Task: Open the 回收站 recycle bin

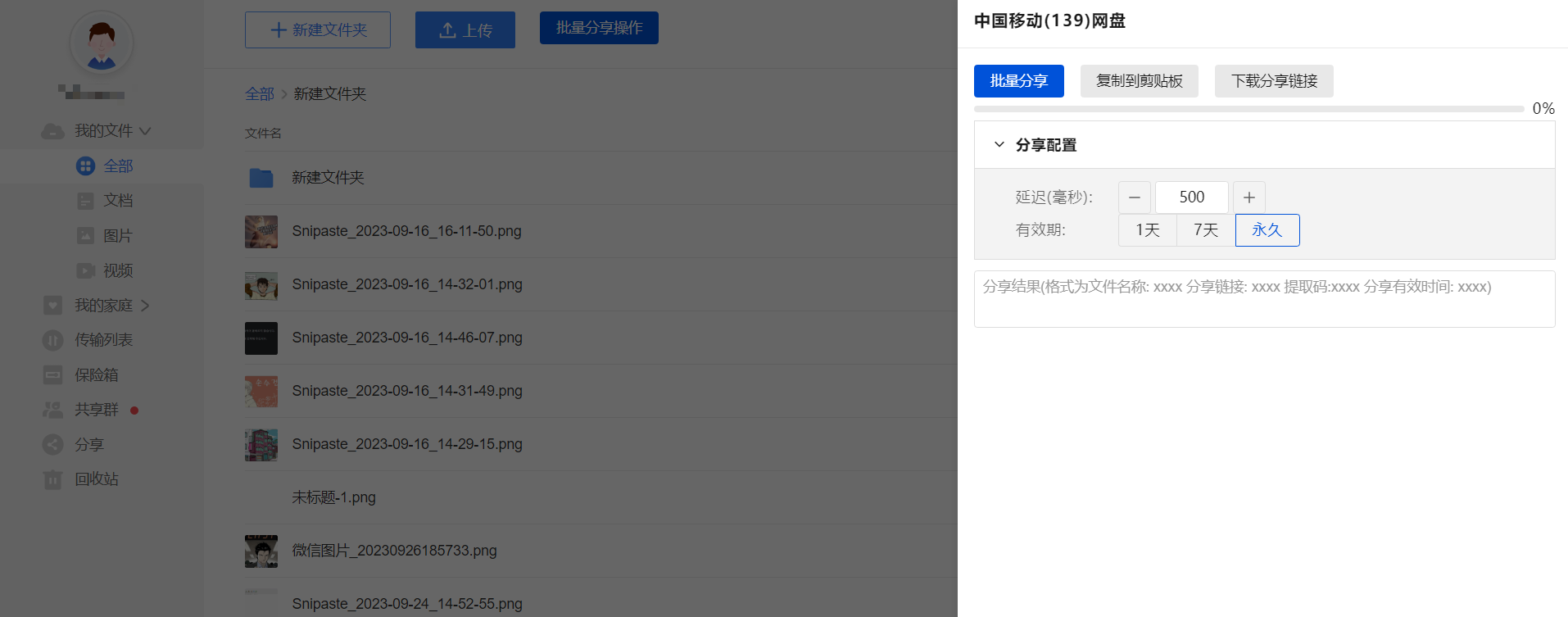Action: [96, 479]
